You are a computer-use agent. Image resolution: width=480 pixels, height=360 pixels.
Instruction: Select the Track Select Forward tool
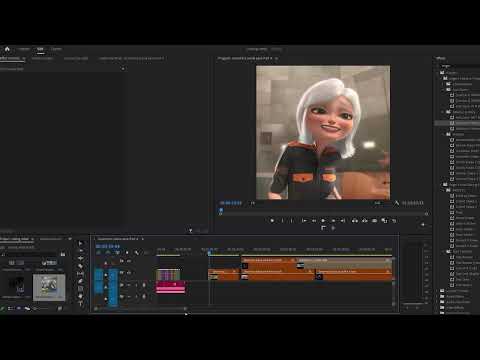[x=81, y=251]
